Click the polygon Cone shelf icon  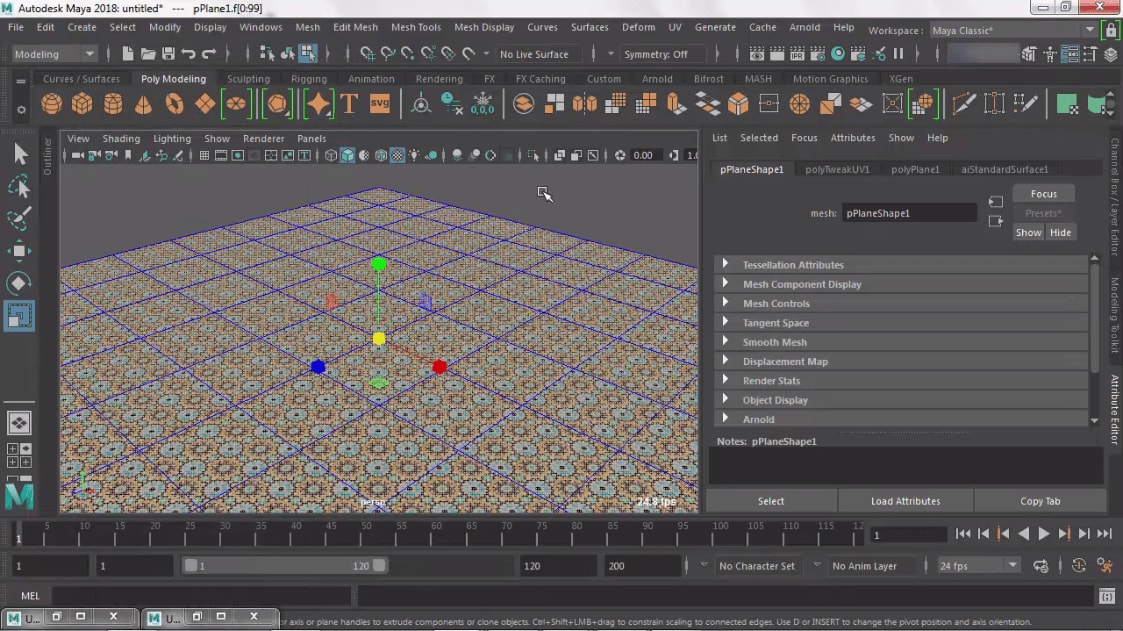coord(142,103)
